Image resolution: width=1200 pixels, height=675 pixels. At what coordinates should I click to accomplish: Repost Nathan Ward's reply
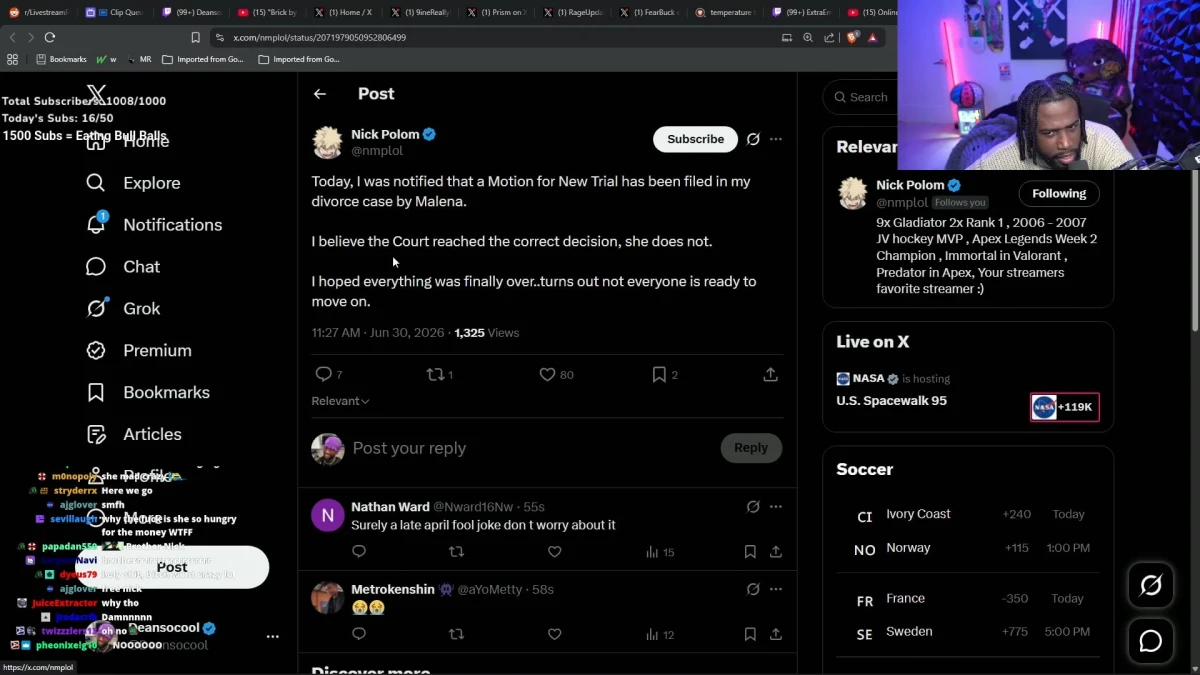coord(457,552)
